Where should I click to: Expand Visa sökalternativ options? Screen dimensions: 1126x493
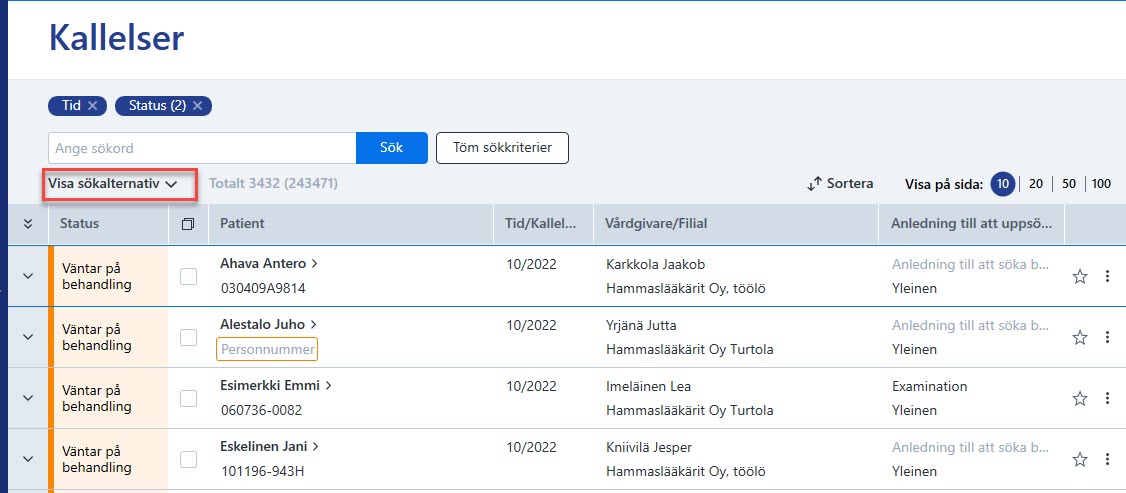click(x=113, y=184)
